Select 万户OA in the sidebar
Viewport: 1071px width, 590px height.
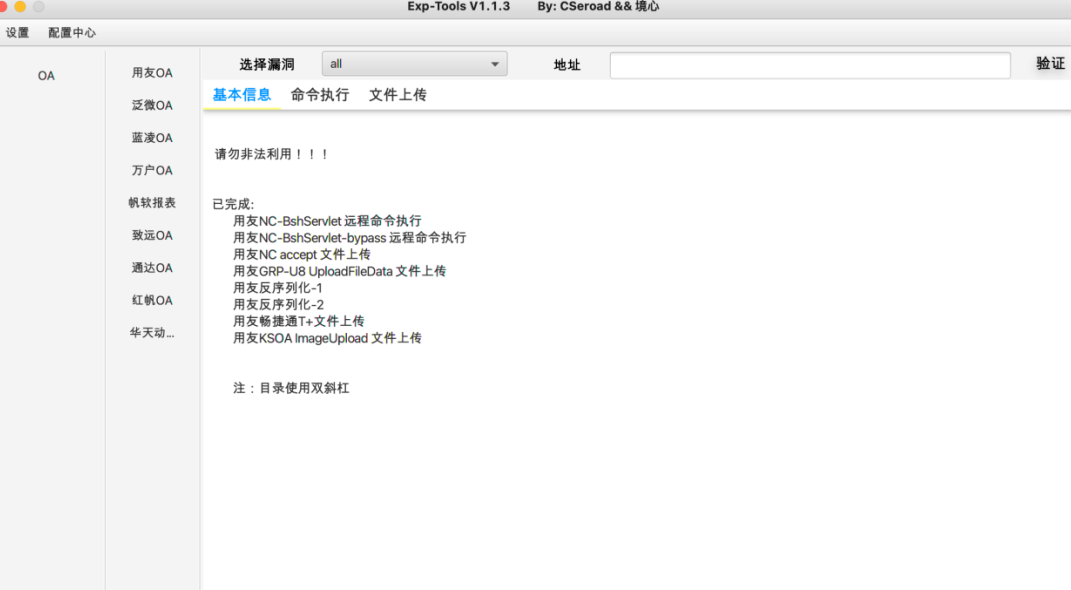coord(152,170)
